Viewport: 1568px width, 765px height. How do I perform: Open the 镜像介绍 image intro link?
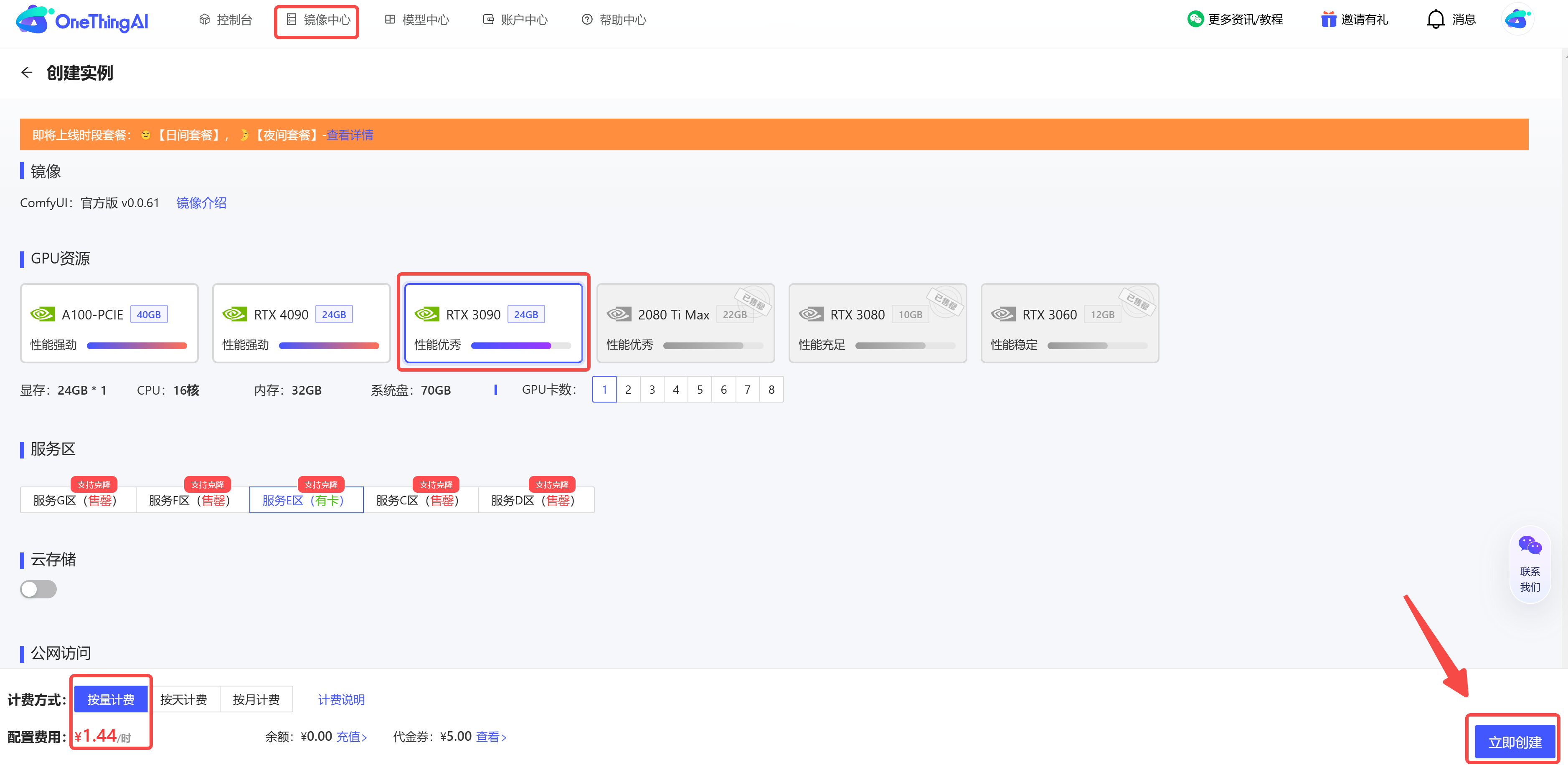tap(201, 203)
